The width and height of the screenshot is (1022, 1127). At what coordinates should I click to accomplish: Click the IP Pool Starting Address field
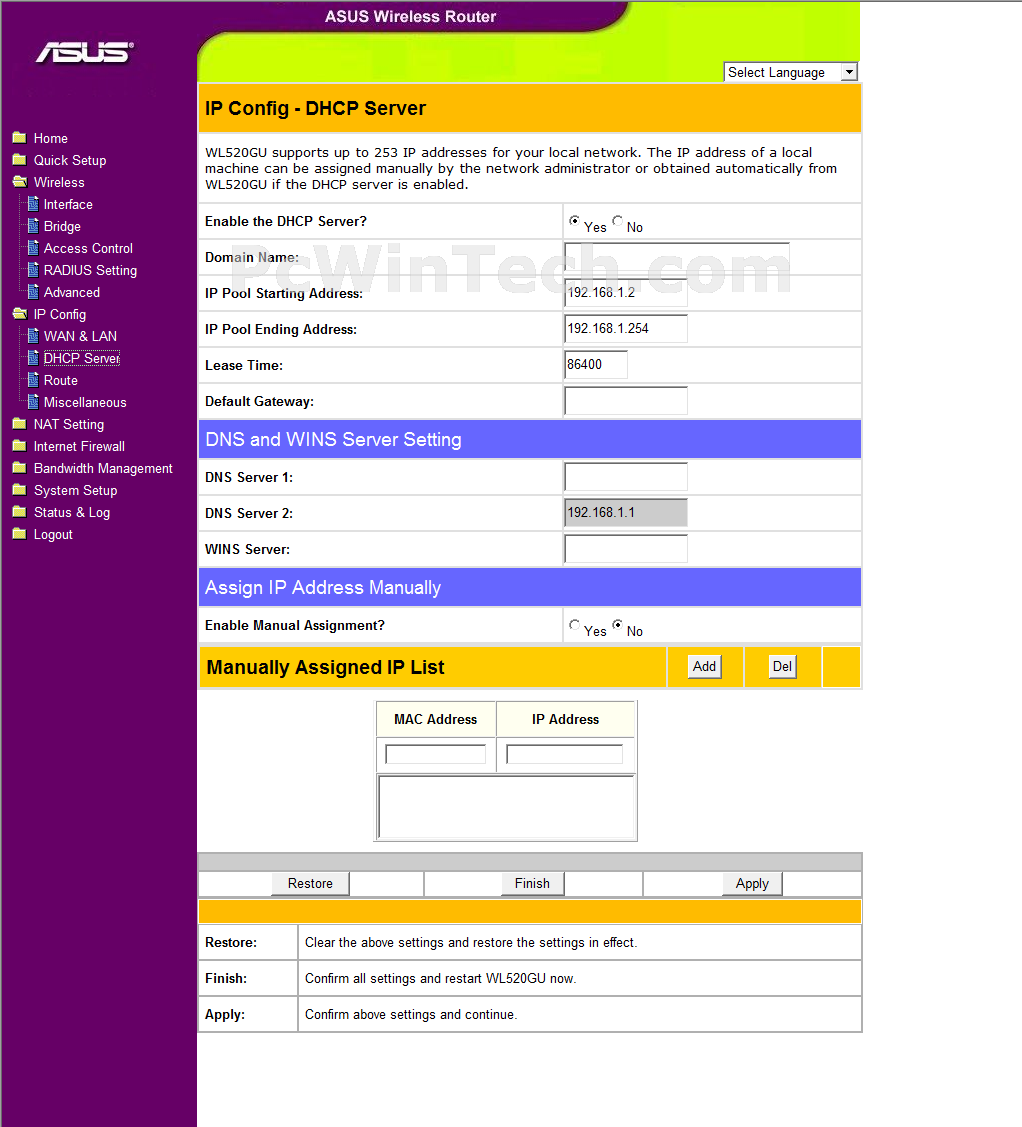pos(626,293)
